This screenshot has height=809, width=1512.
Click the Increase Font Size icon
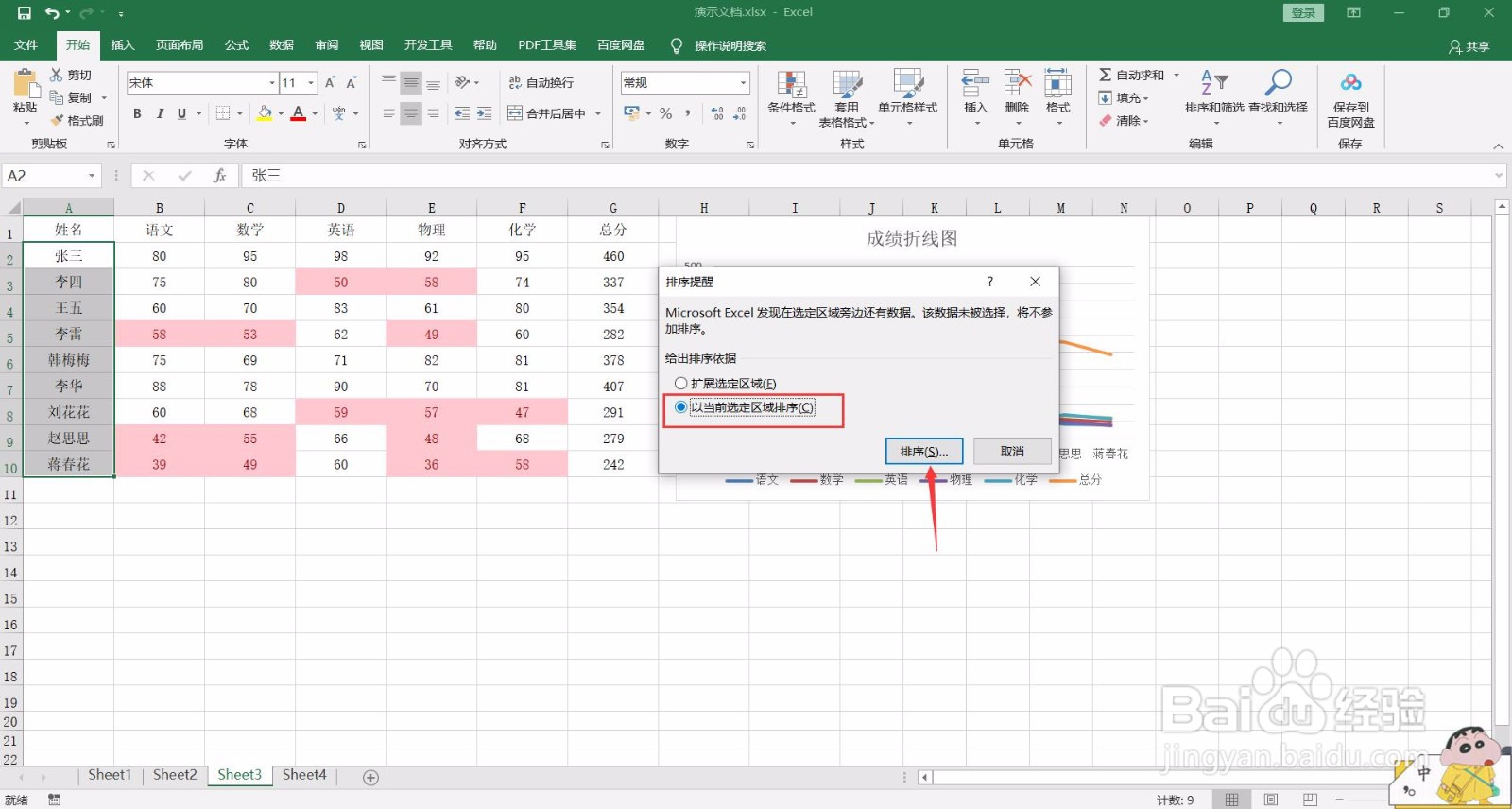330,83
